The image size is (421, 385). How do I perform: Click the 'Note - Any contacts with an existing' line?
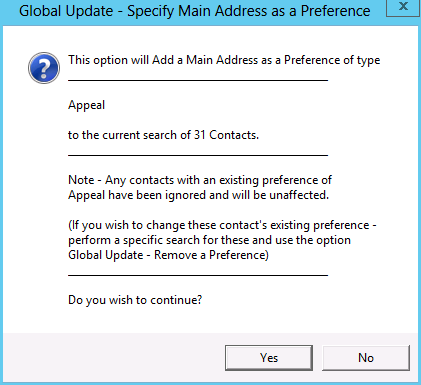click(200, 180)
